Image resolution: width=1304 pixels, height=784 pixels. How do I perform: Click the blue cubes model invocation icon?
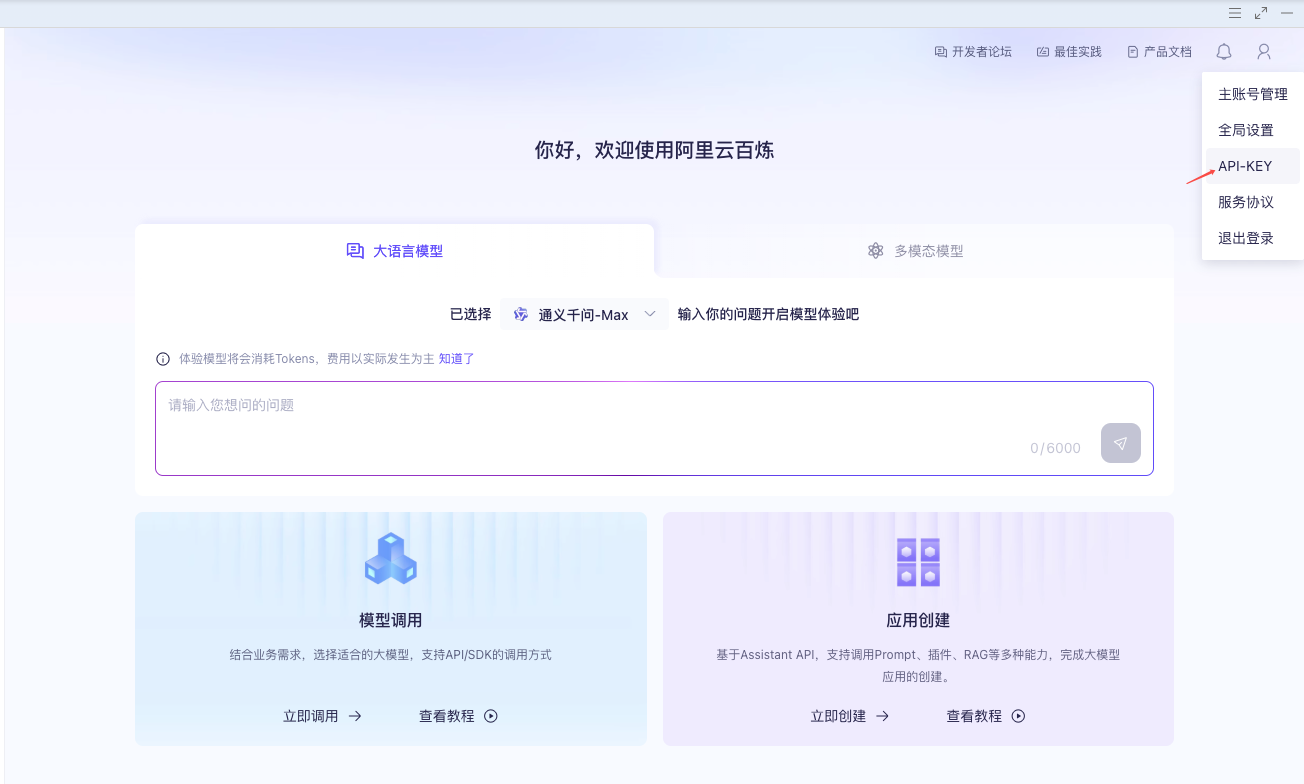click(x=390, y=559)
